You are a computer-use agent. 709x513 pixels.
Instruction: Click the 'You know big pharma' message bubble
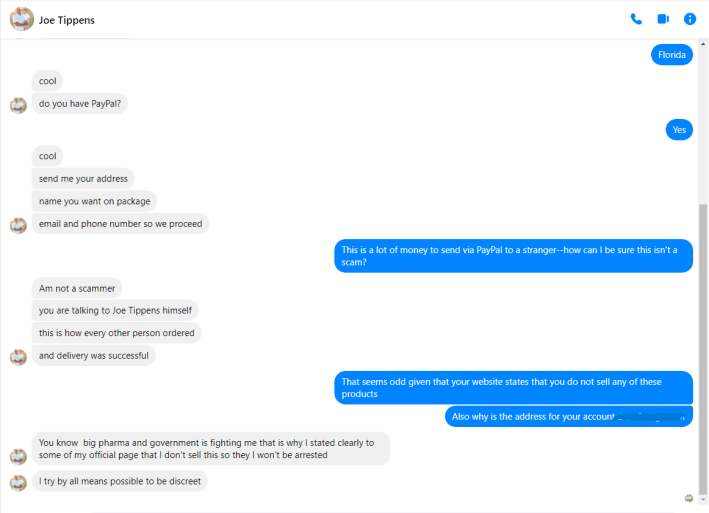[211, 449]
